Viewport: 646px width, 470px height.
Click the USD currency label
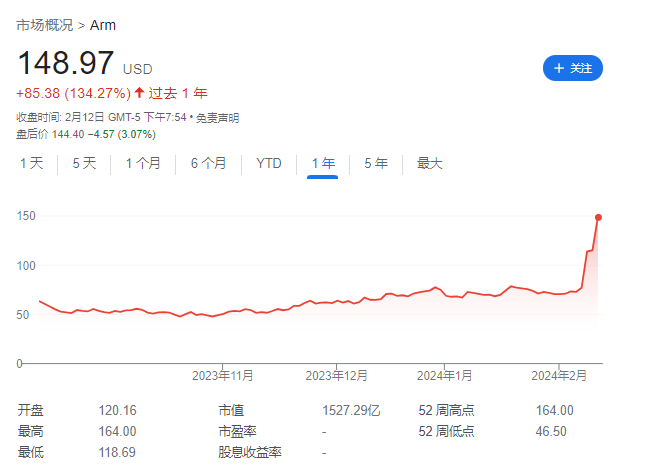(138, 69)
